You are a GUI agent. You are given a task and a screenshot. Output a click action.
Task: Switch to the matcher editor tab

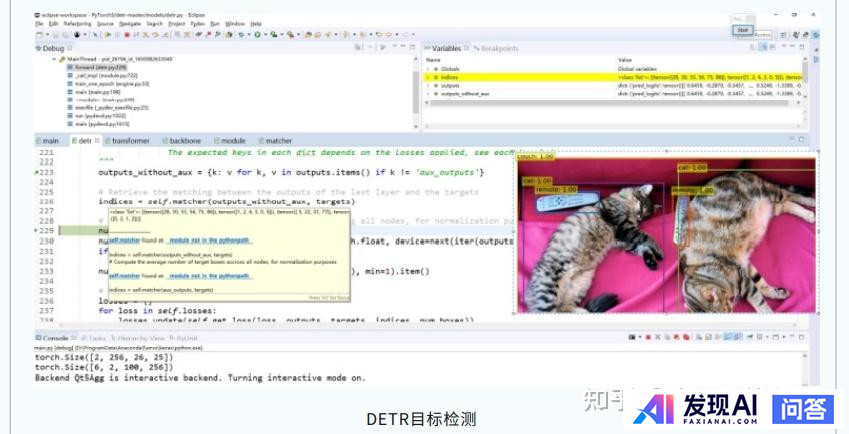[x=273, y=141]
